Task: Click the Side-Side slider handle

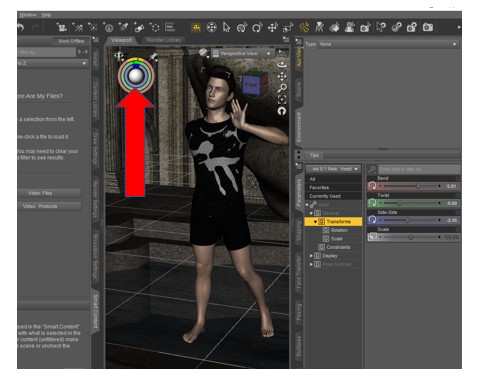Action: 407,220
